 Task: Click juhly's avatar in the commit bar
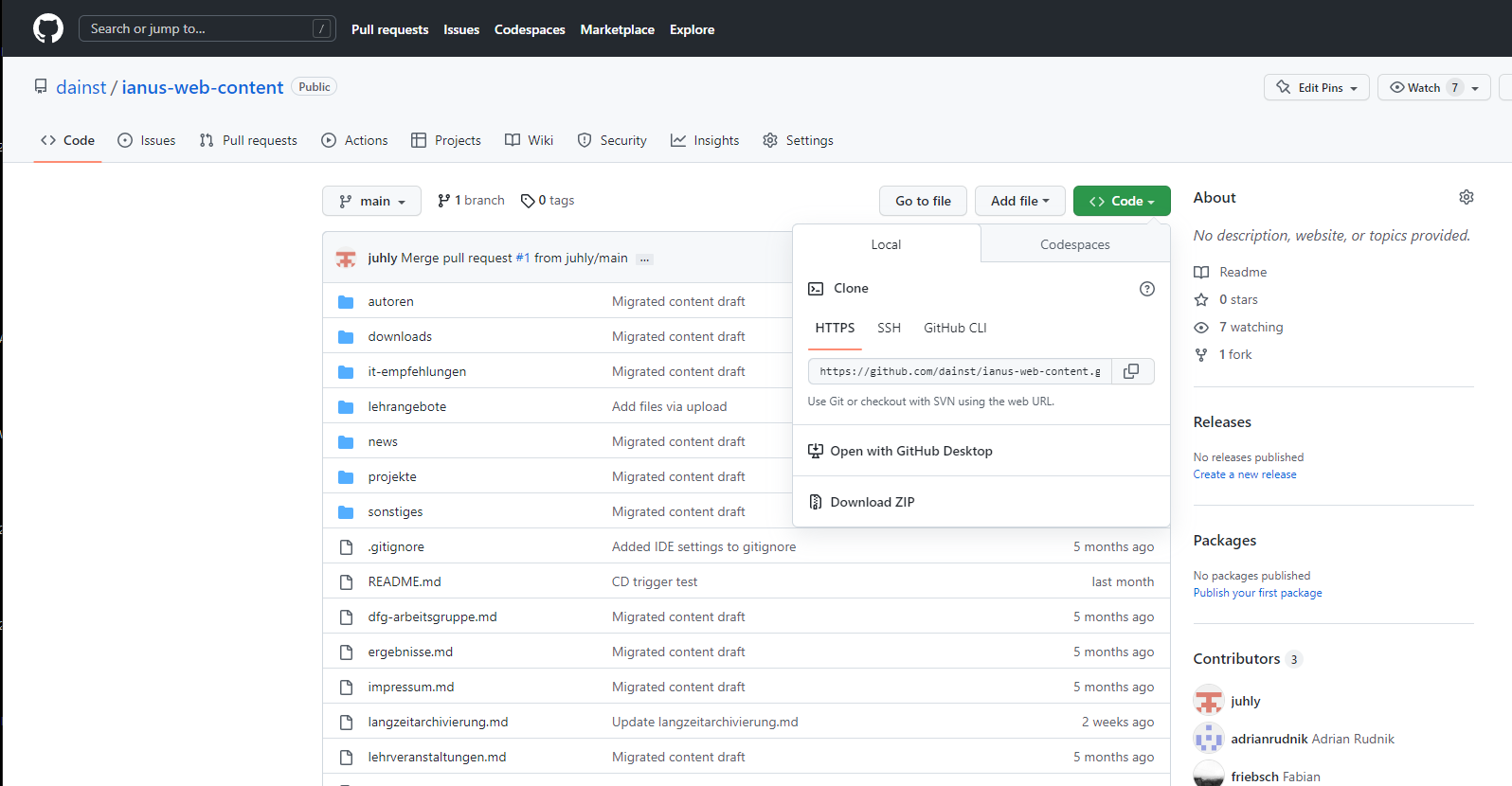[346, 258]
